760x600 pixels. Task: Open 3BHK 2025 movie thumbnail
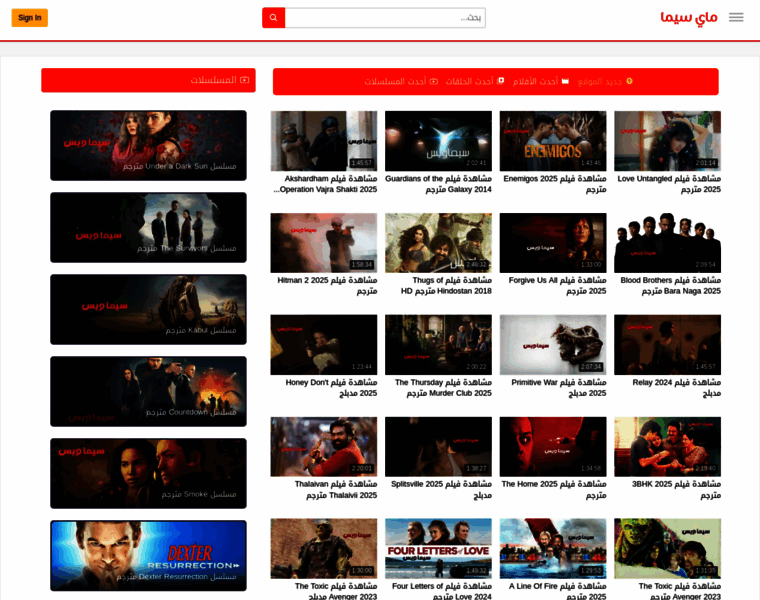coord(667,447)
